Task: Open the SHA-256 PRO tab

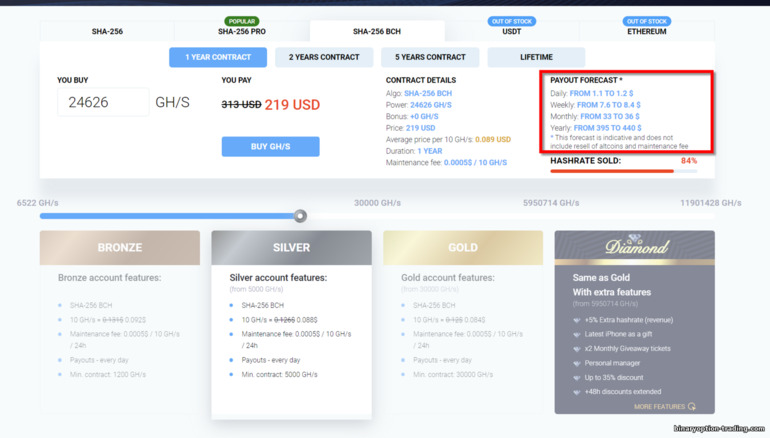Action: coord(242,31)
